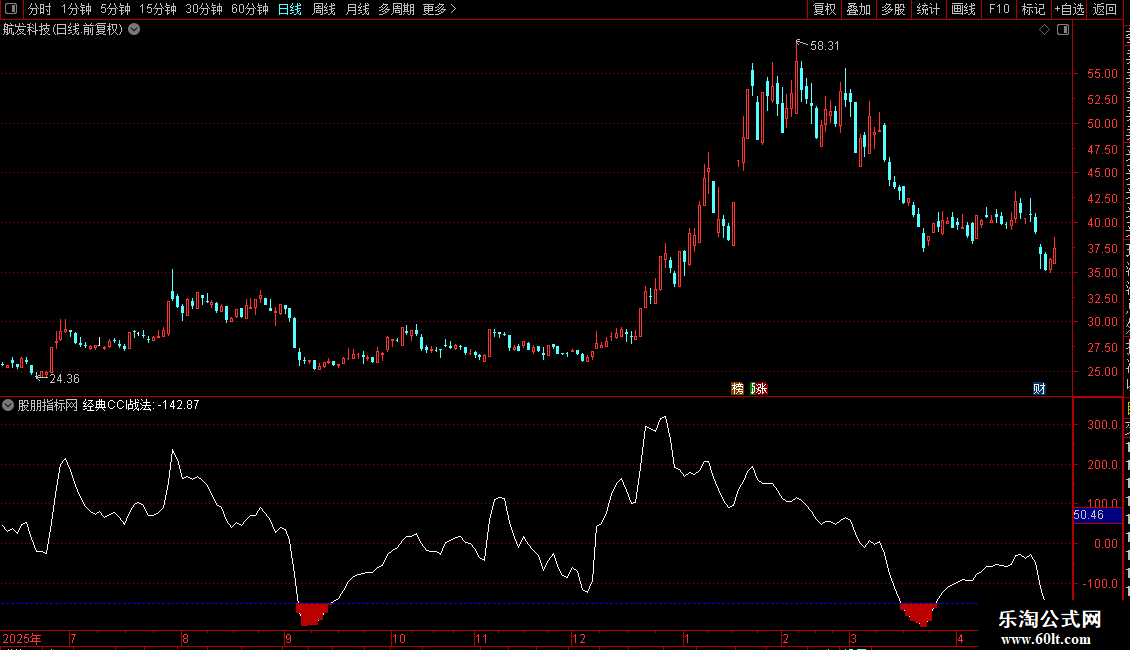Open the 多股 multi-stock view
This screenshot has width=1130, height=650.
893,9
